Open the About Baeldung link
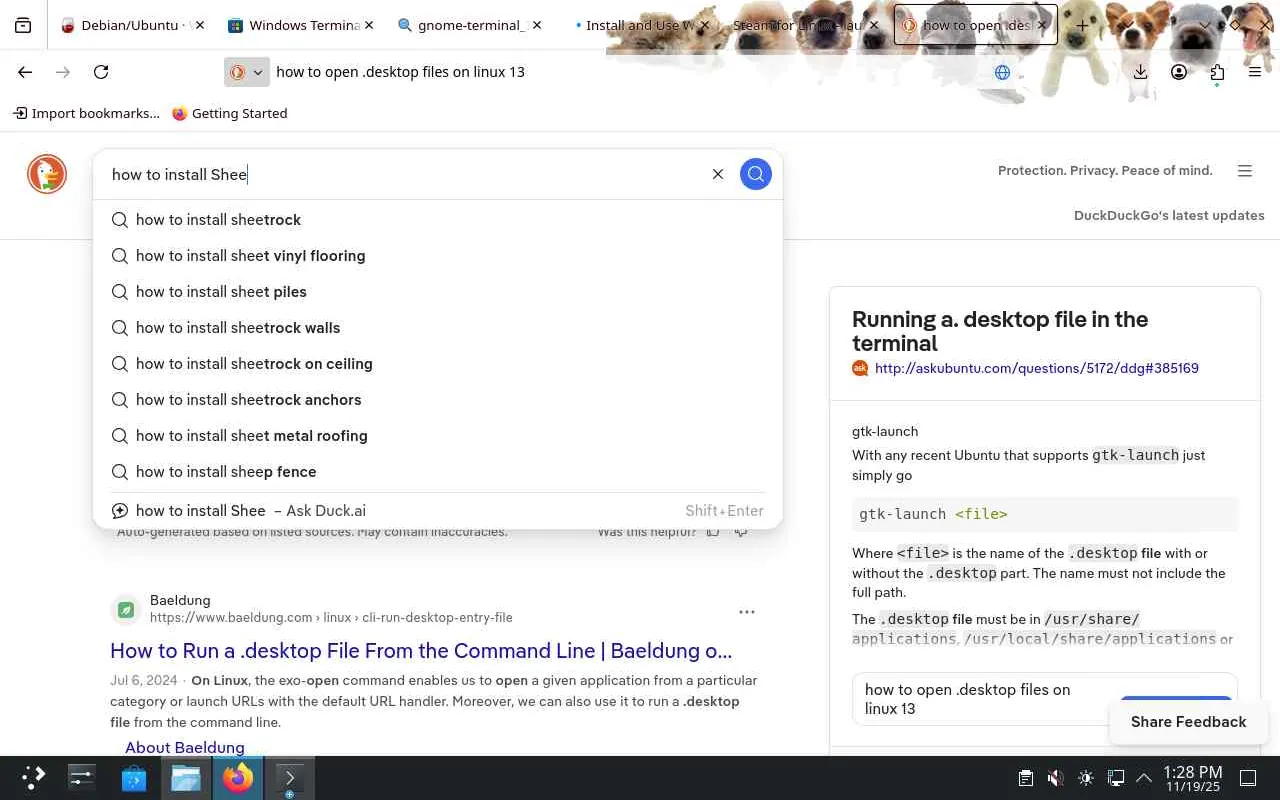Screen dimensions: 1280x800 pos(185,747)
